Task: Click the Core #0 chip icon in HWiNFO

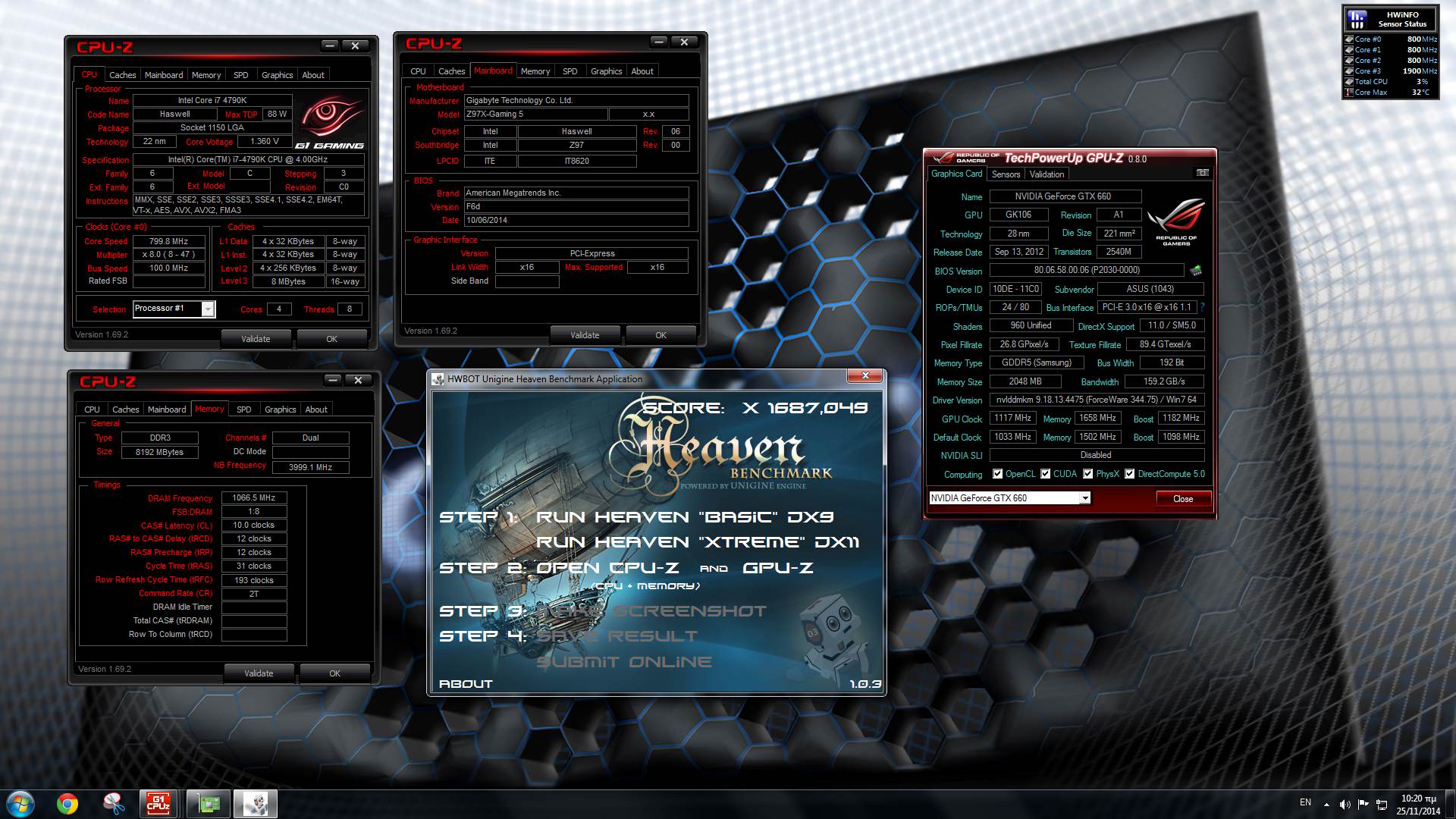Action: coord(1349,39)
